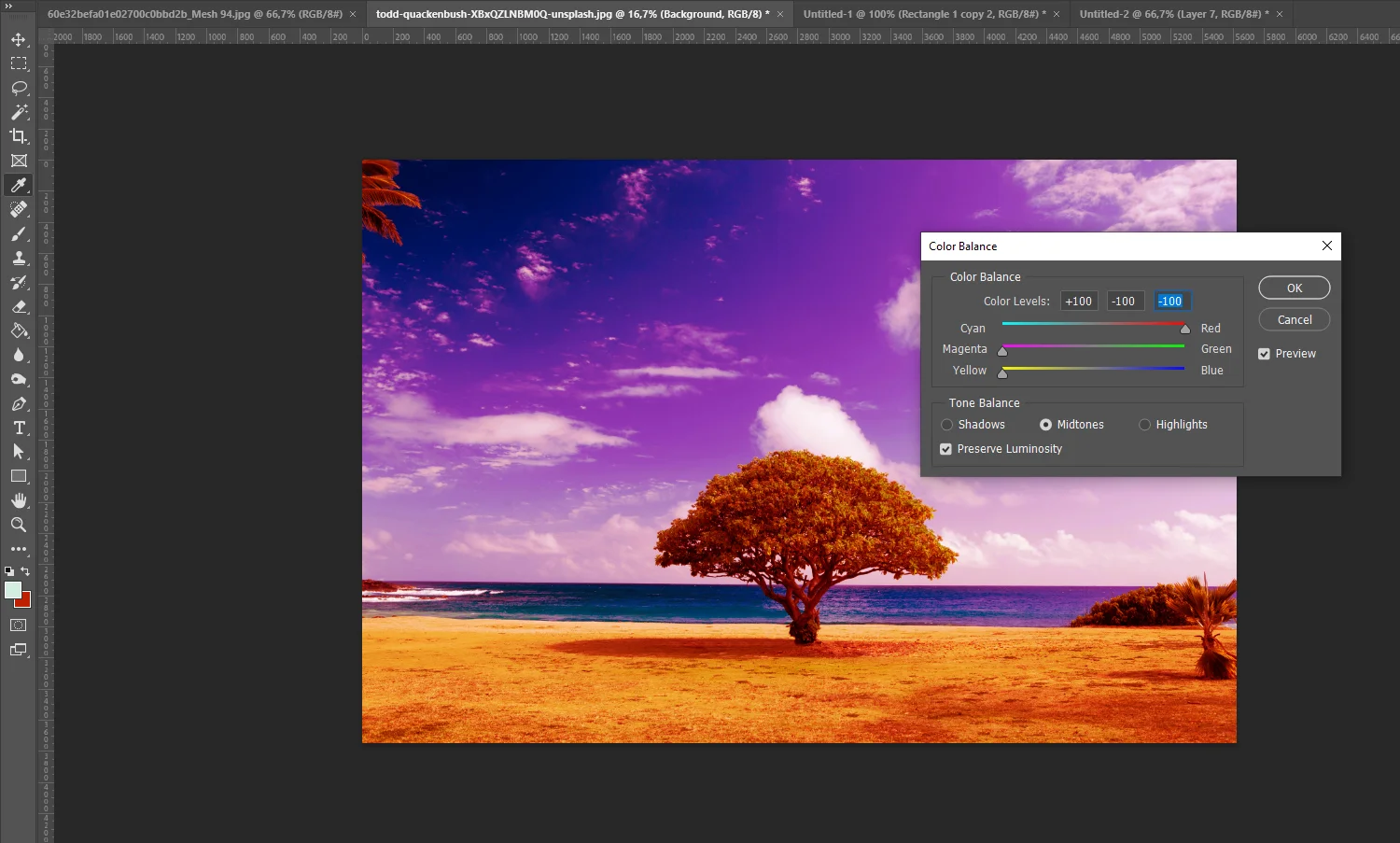
Task: Activate the Crop tool
Action: pyautogui.click(x=19, y=136)
